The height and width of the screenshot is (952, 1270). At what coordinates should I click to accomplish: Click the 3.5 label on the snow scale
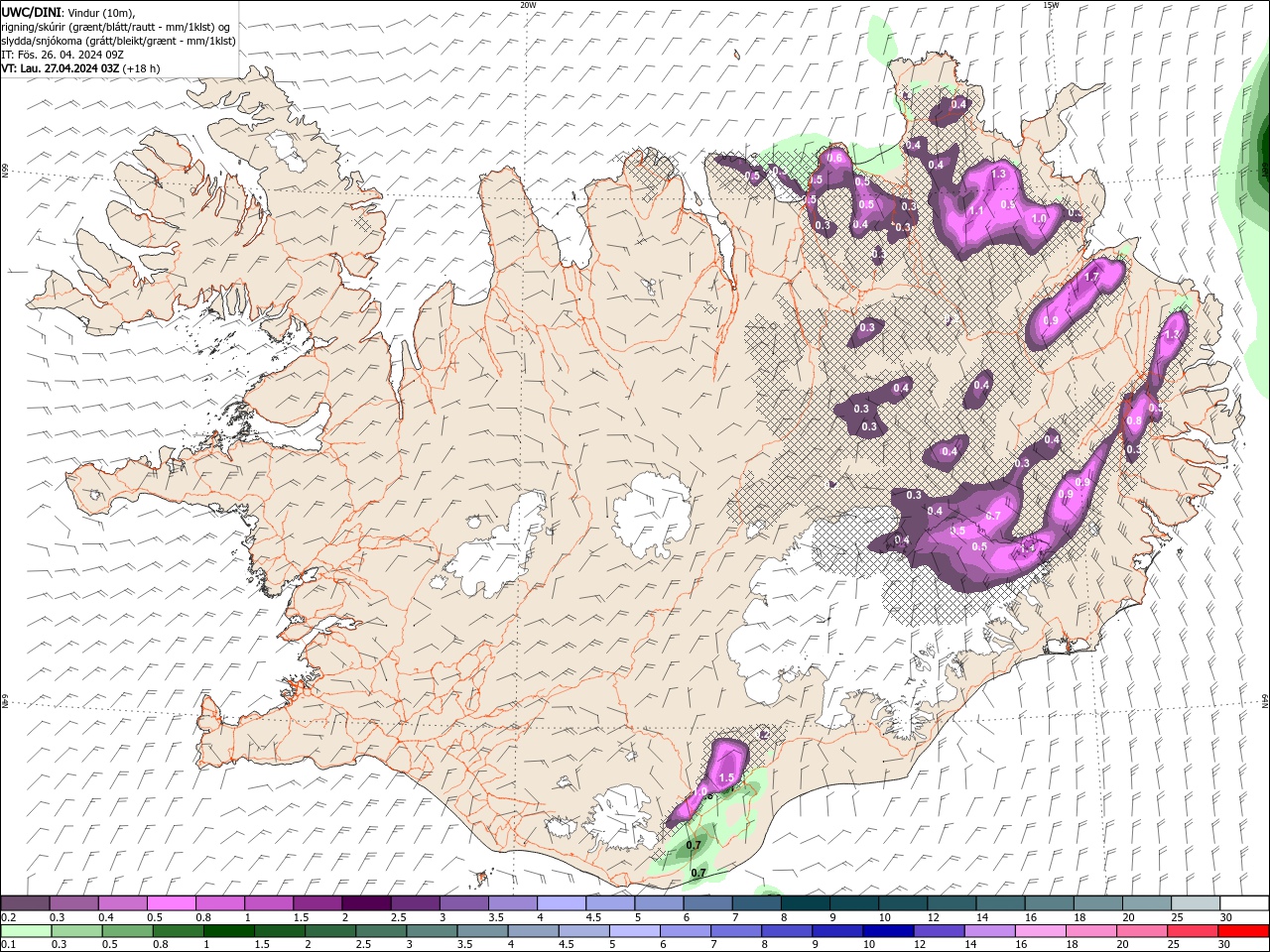tap(494, 917)
